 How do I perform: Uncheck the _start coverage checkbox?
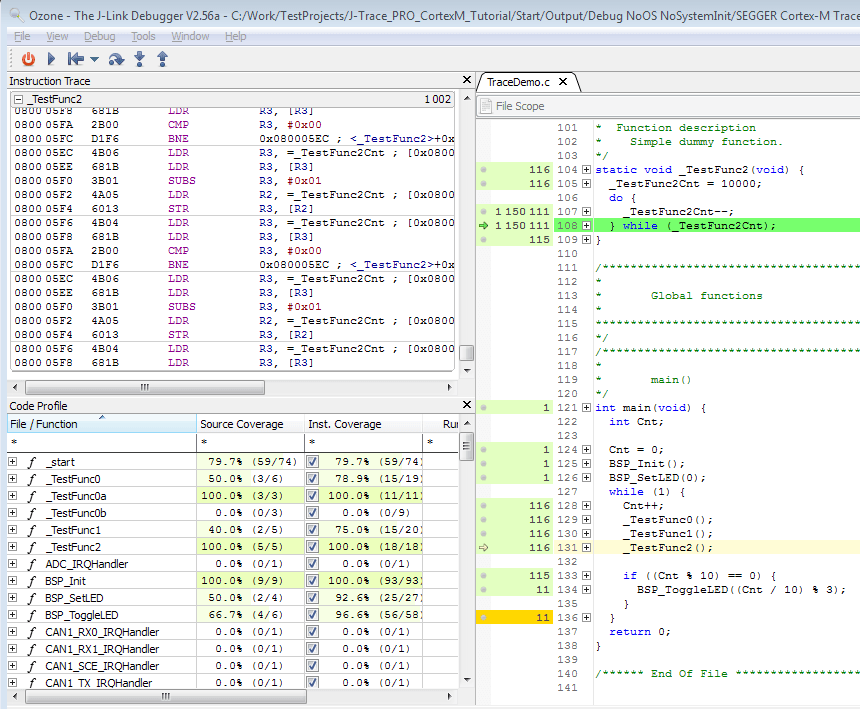click(313, 462)
